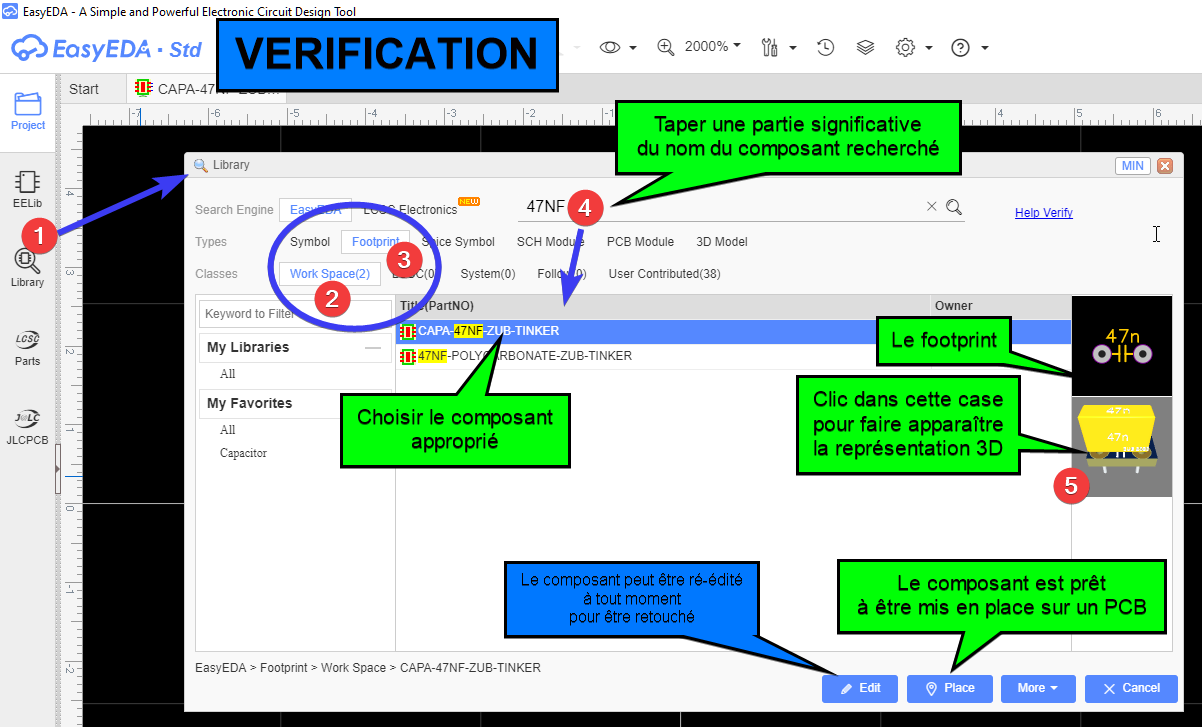Click the My Favorites heading
Image resolution: width=1202 pixels, height=727 pixels.
[250, 403]
